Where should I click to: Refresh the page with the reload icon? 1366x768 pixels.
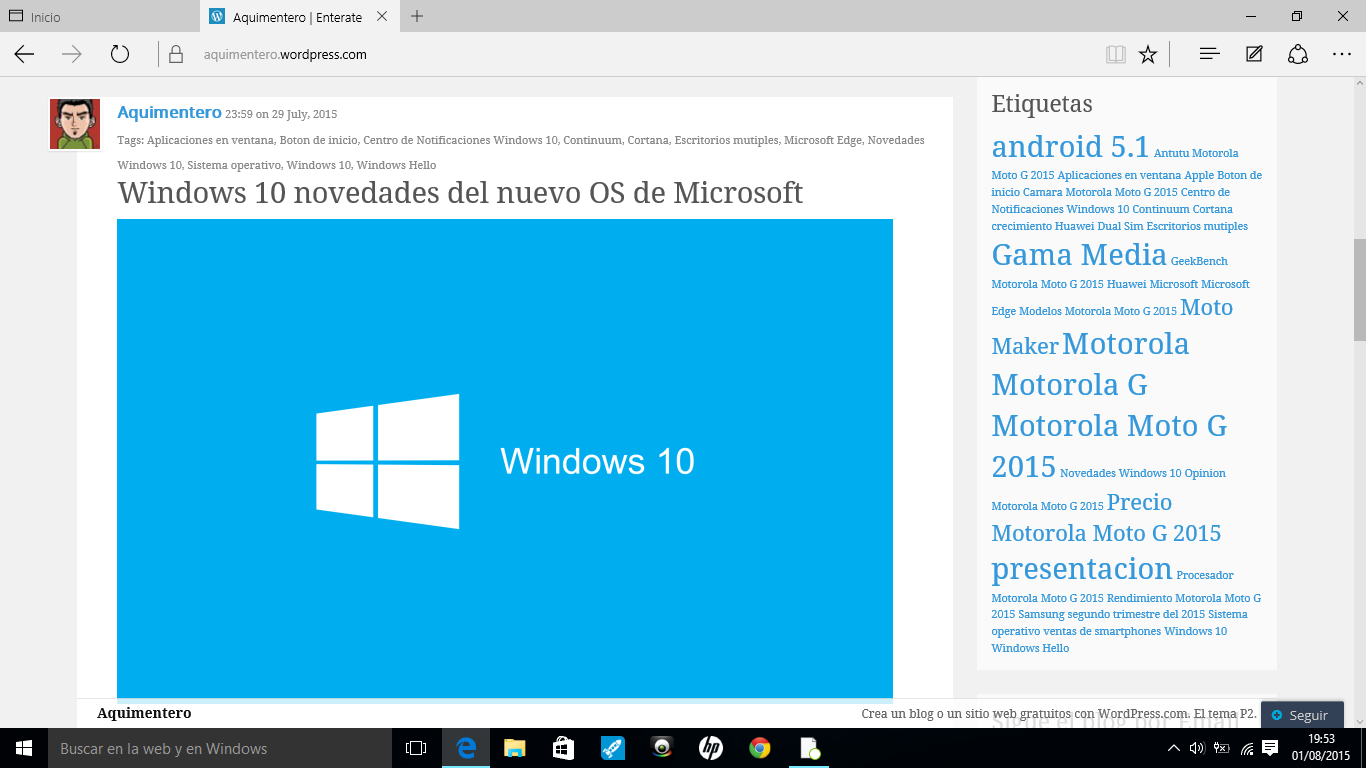tap(120, 54)
